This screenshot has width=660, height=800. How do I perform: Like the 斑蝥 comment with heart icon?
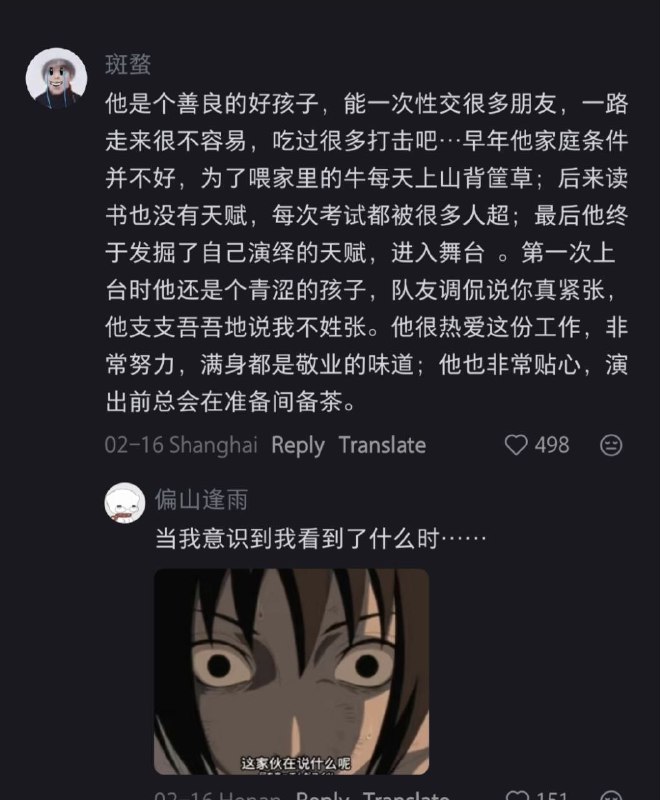click(516, 445)
